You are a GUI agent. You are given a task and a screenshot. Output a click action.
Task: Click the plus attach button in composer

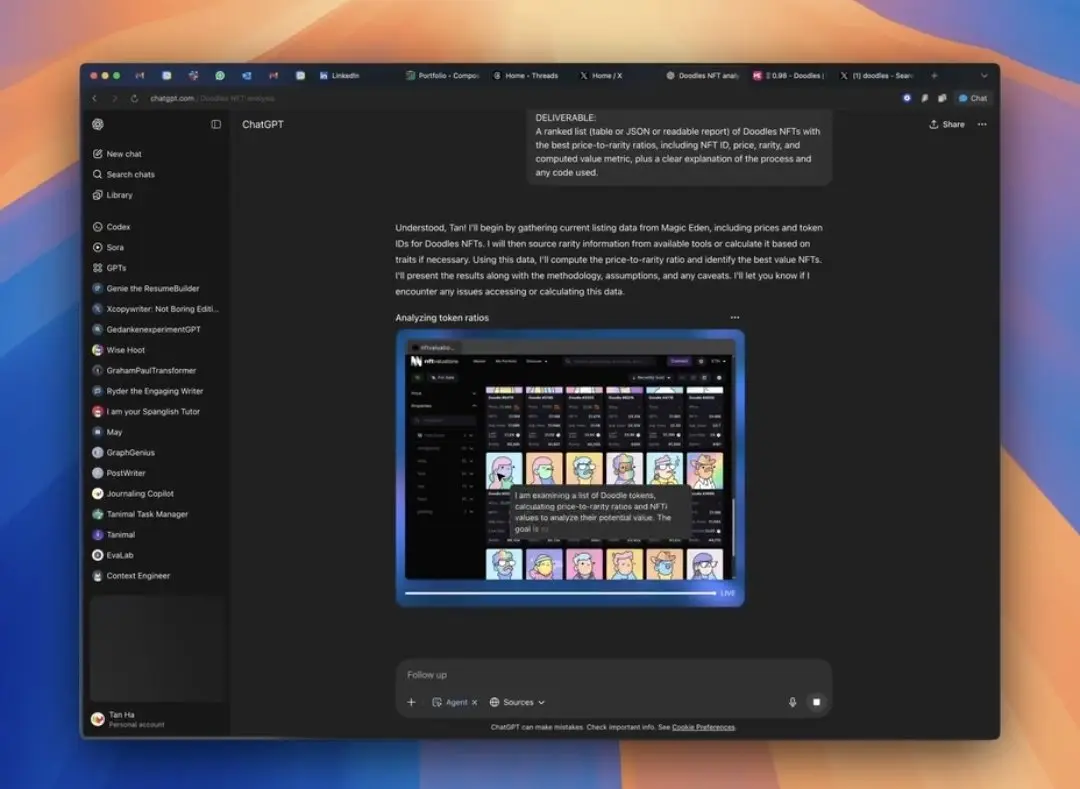point(411,702)
